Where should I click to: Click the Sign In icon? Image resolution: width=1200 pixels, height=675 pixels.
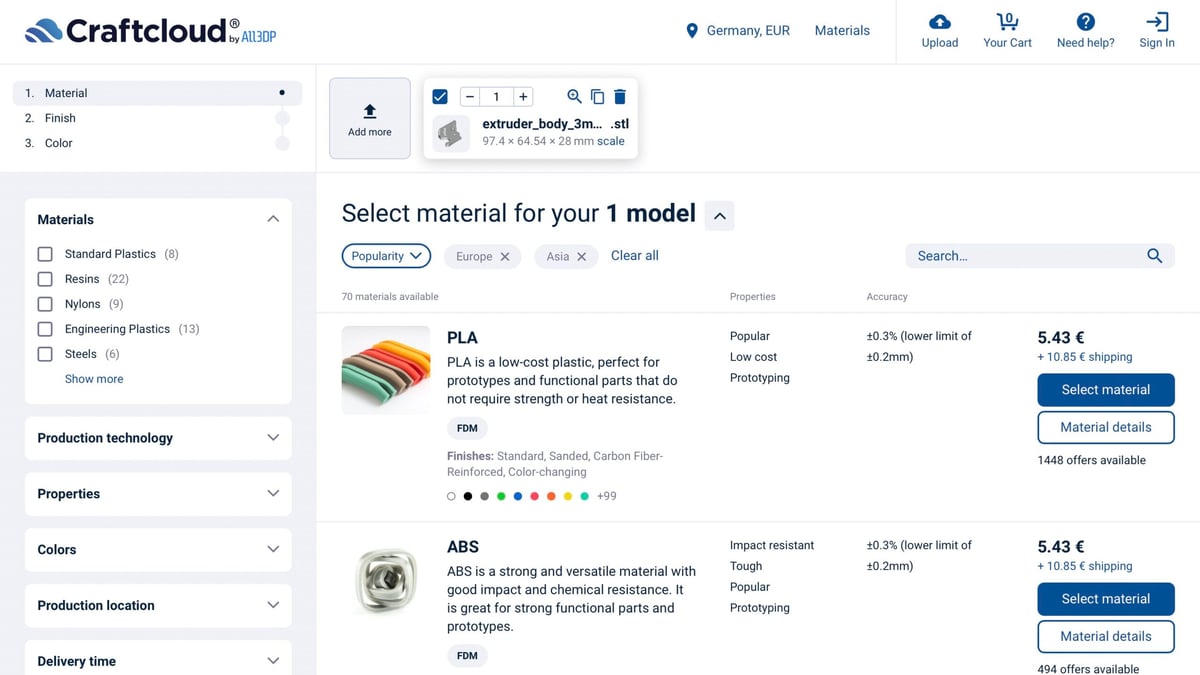(1157, 22)
